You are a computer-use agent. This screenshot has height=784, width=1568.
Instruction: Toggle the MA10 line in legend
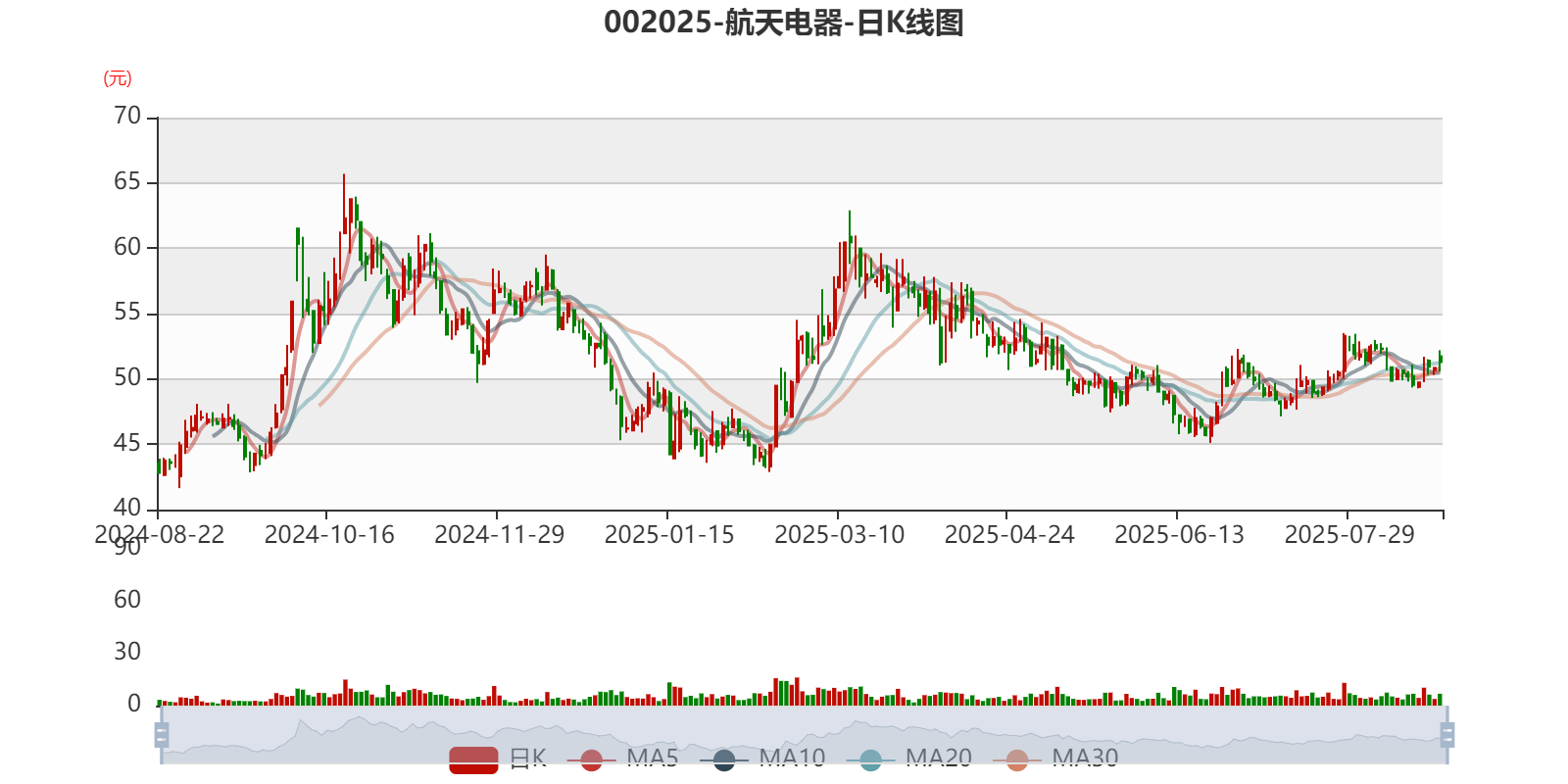point(762,759)
